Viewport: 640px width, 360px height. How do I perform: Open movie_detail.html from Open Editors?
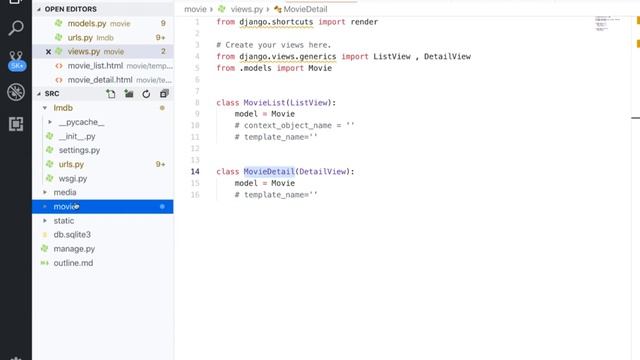[x=103, y=80]
